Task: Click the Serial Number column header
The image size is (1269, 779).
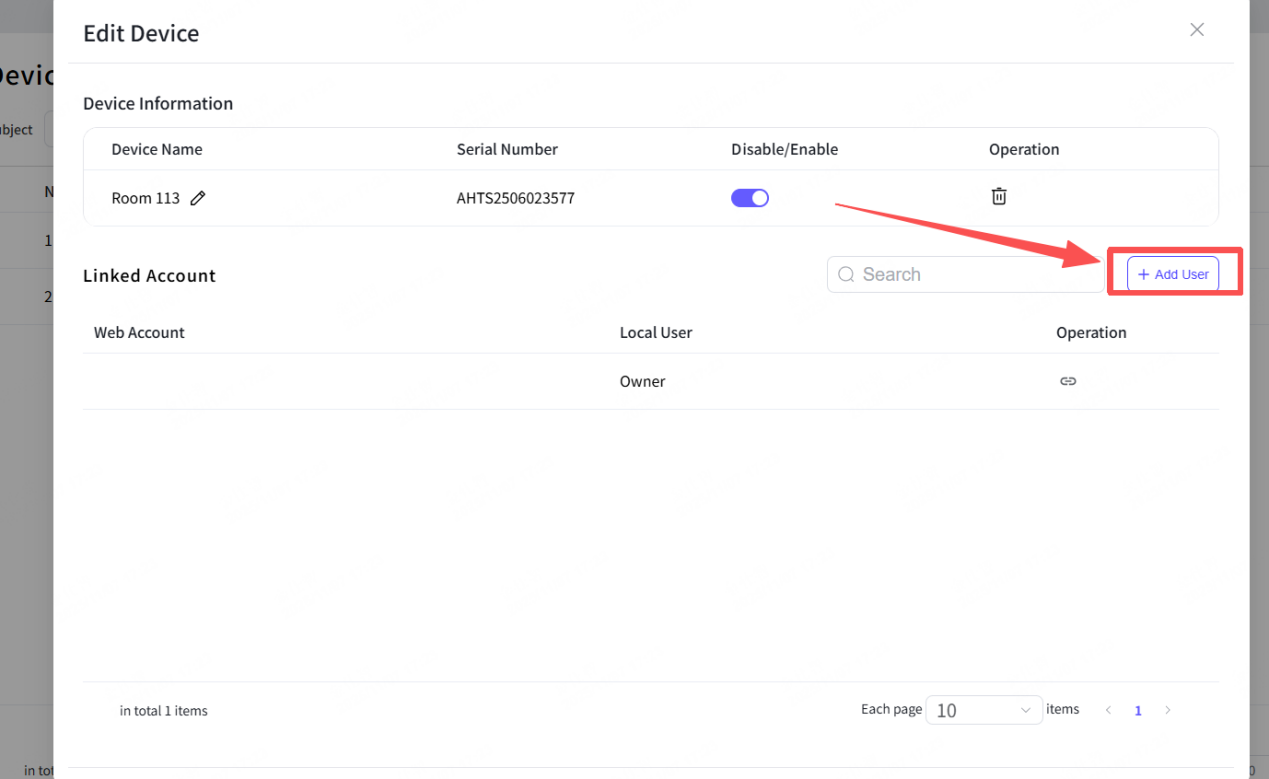Action: pos(507,149)
